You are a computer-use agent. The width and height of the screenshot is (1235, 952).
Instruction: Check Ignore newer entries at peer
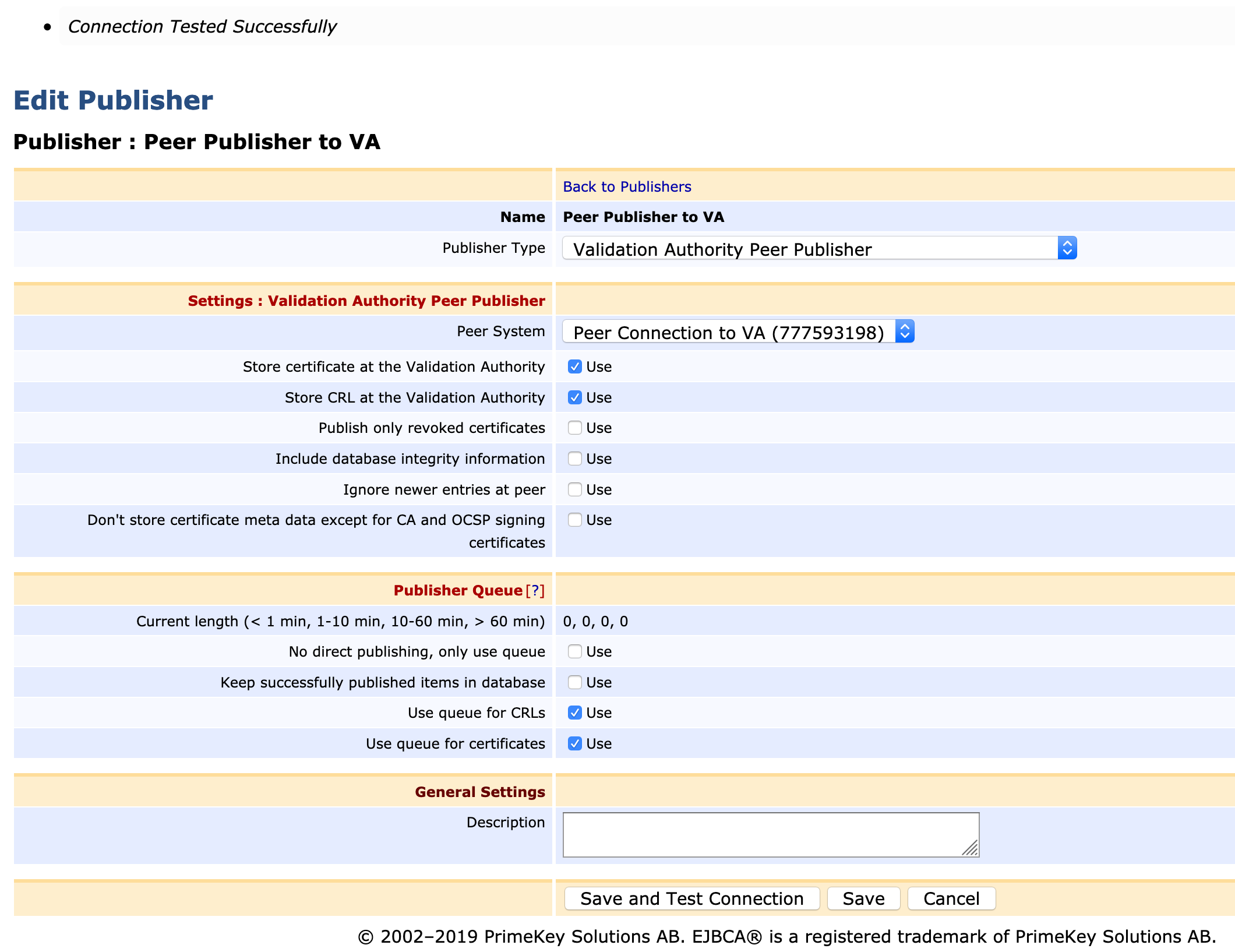[x=574, y=489]
